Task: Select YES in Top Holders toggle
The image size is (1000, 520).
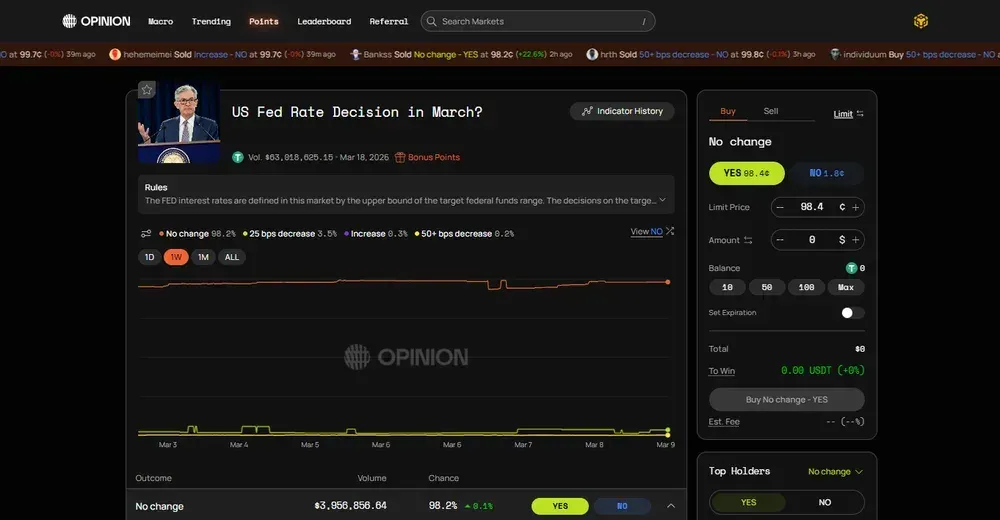Action: 748,502
